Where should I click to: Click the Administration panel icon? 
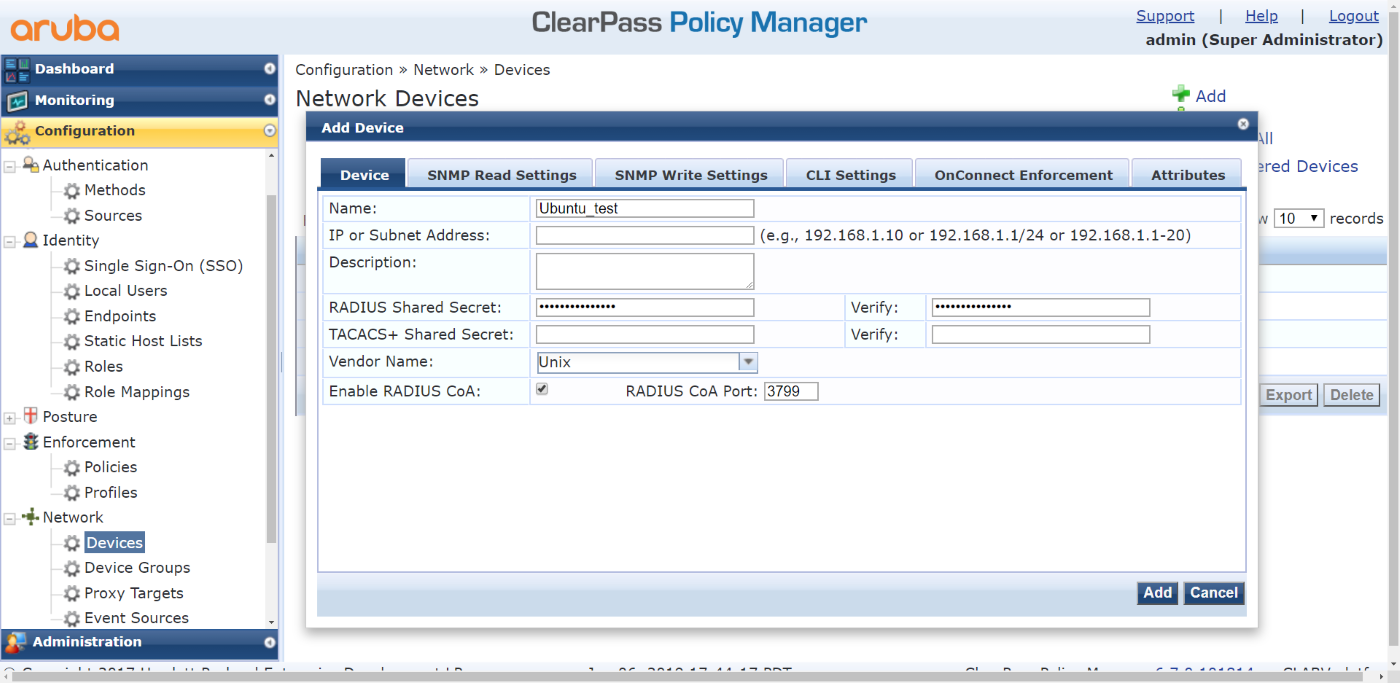click(x=16, y=642)
